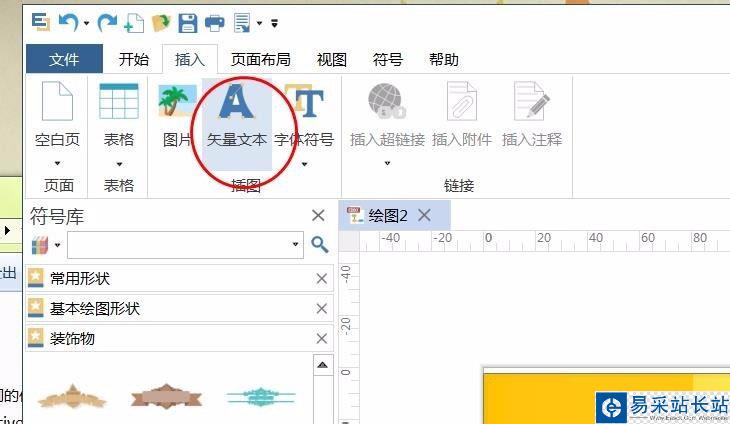Switch to the 开始 ribbon tab
The image size is (730, 424).
tap(134, 59)
